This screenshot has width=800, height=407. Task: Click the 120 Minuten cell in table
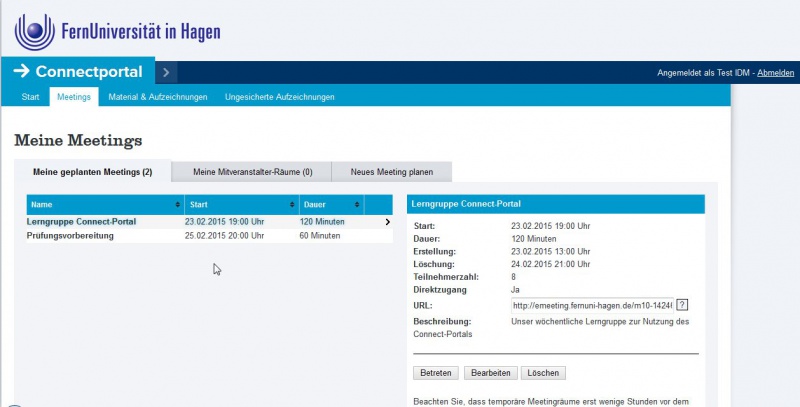[x=322, y=222]
